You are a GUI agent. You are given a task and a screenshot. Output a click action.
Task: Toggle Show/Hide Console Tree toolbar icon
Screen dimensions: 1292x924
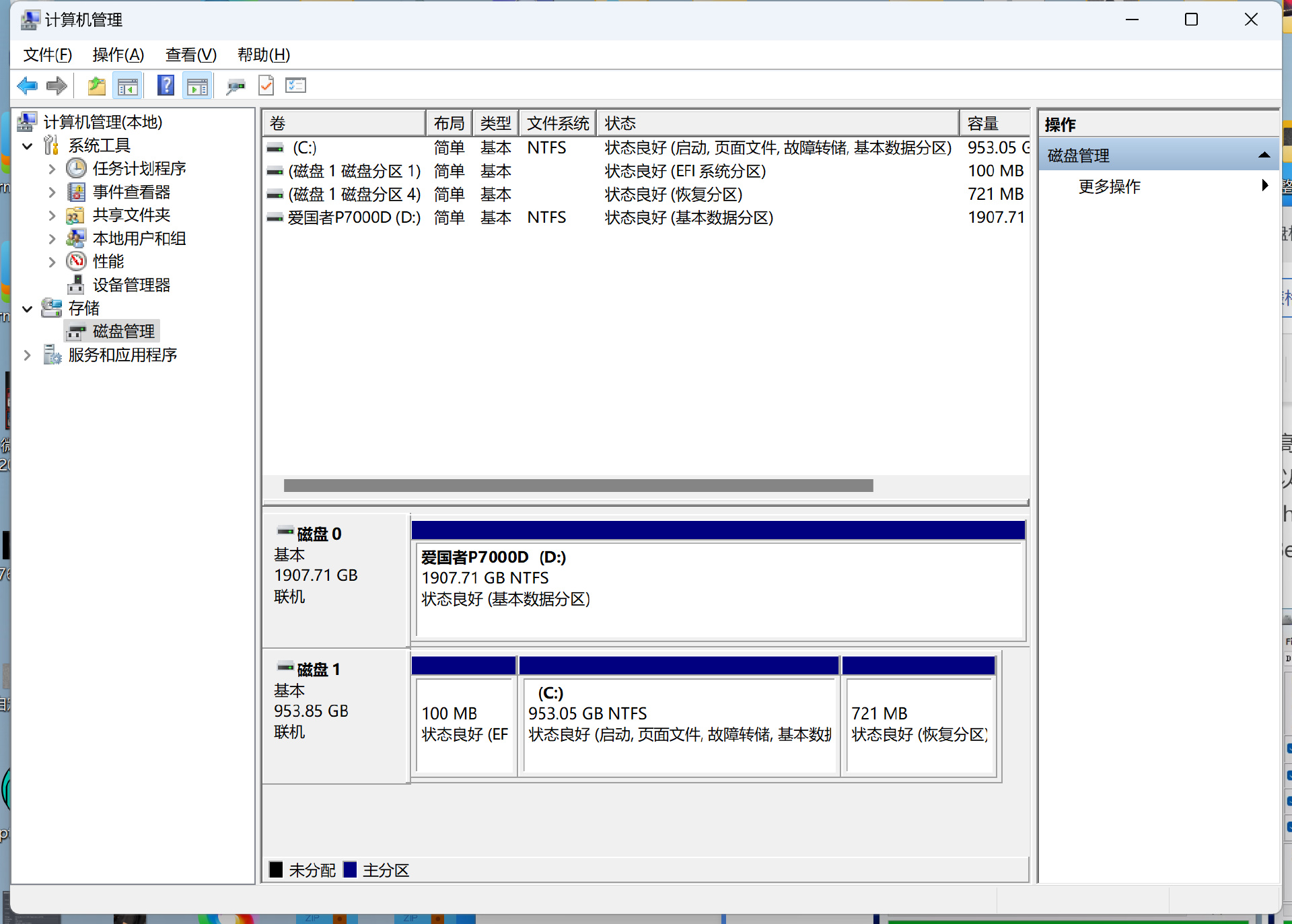127,85
